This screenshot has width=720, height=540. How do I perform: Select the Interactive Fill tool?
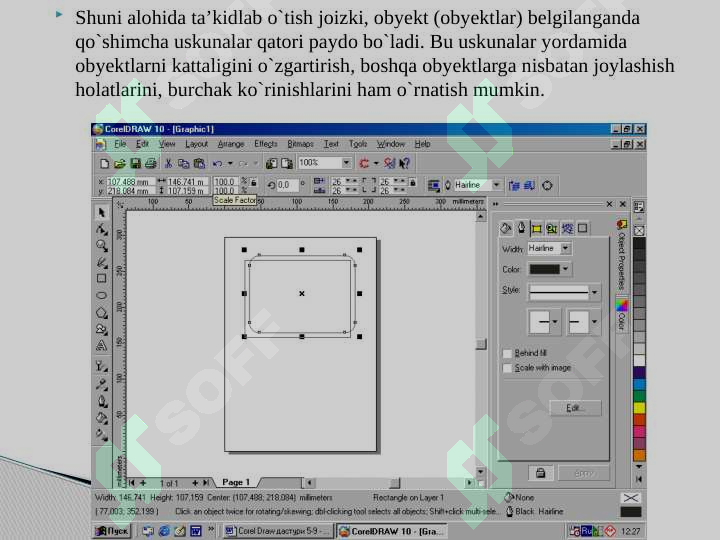pyautogui.click(x=102, y=434)
